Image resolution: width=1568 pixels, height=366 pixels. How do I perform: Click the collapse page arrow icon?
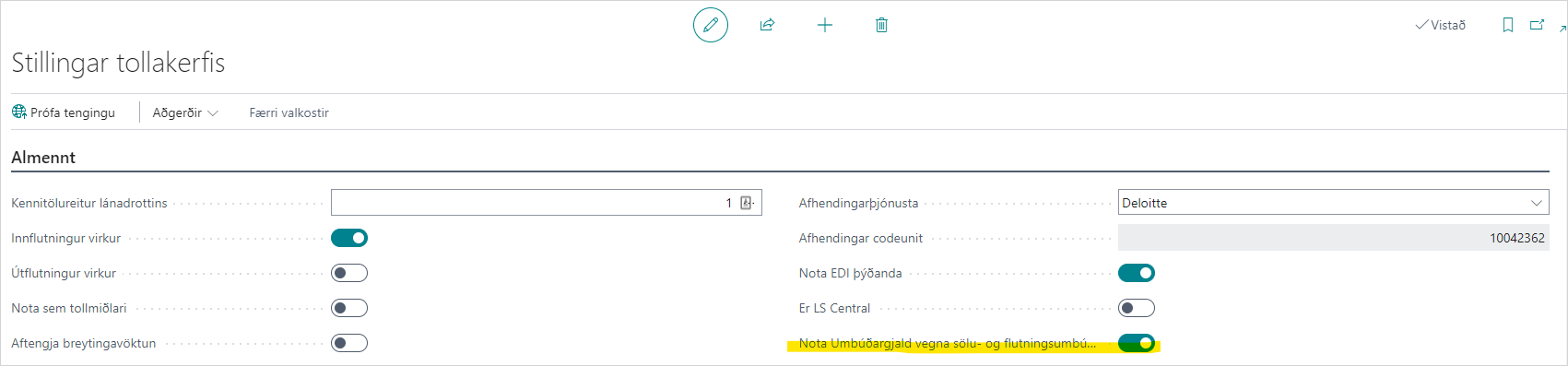(1562, 29)
